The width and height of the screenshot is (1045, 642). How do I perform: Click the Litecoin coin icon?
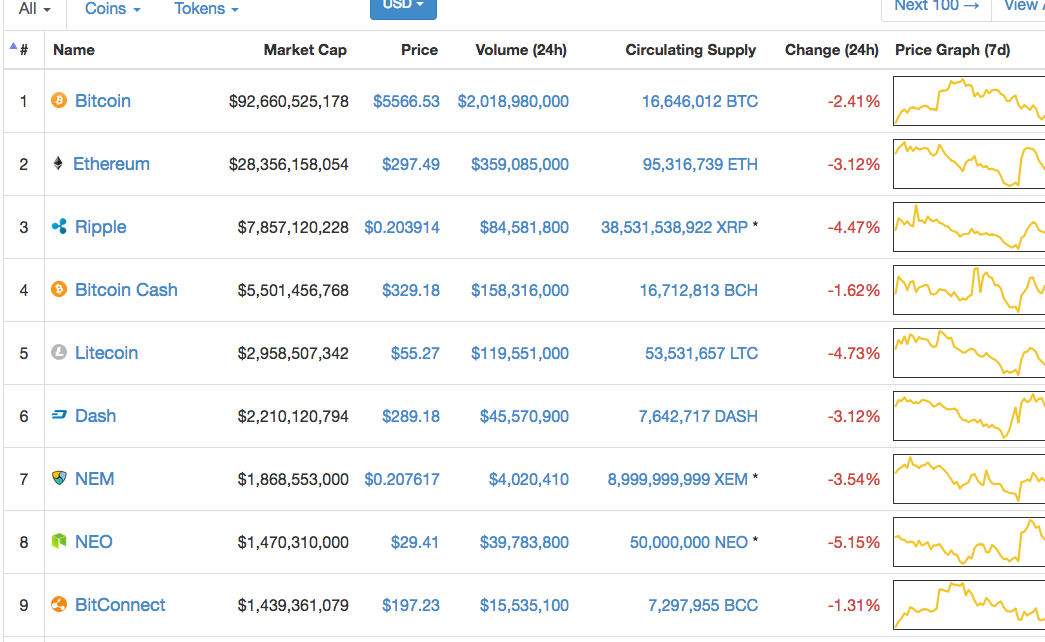tap(59, 353)
